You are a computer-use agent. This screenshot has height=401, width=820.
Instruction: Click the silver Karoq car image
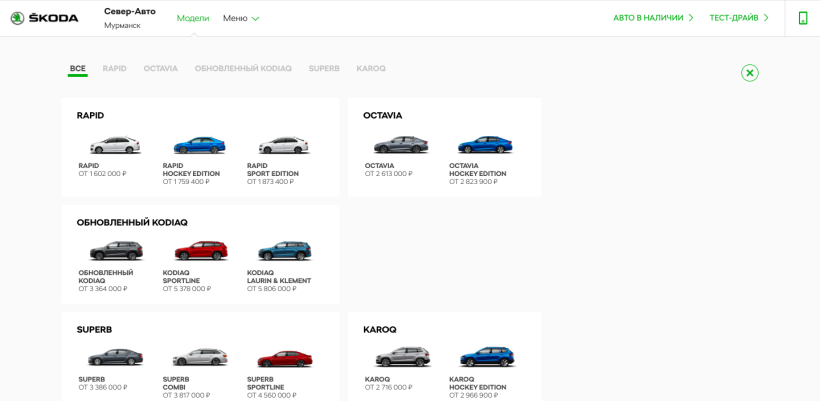point(403,357)
